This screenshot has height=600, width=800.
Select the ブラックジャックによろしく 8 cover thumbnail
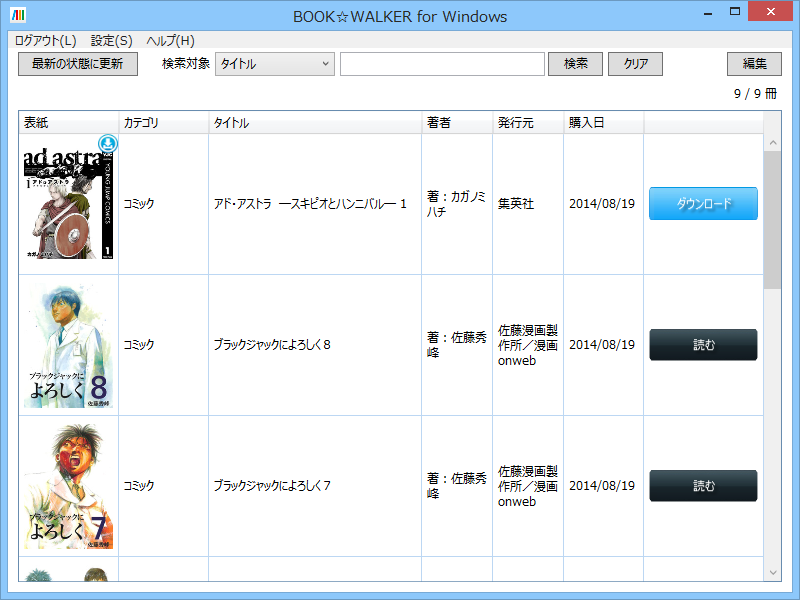[x=68, y=345]
